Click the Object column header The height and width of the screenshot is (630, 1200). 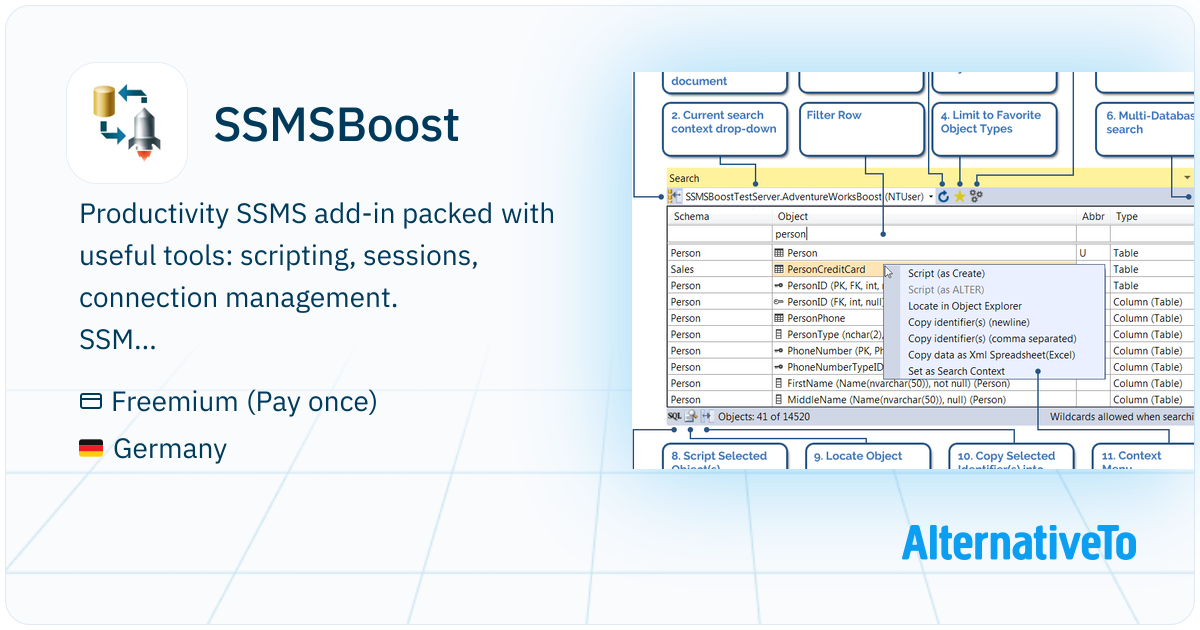point(925,216)
